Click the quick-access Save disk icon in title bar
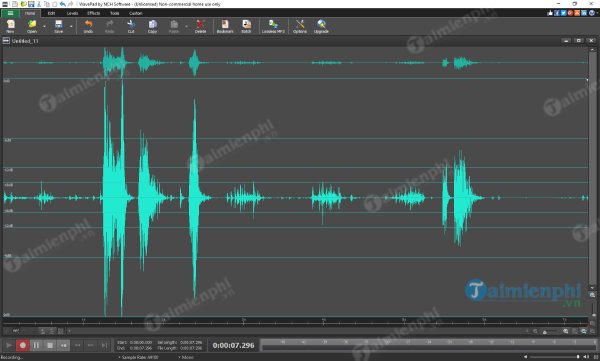The height and width of the screenshot is (361, 600). (x=31, y=4)
